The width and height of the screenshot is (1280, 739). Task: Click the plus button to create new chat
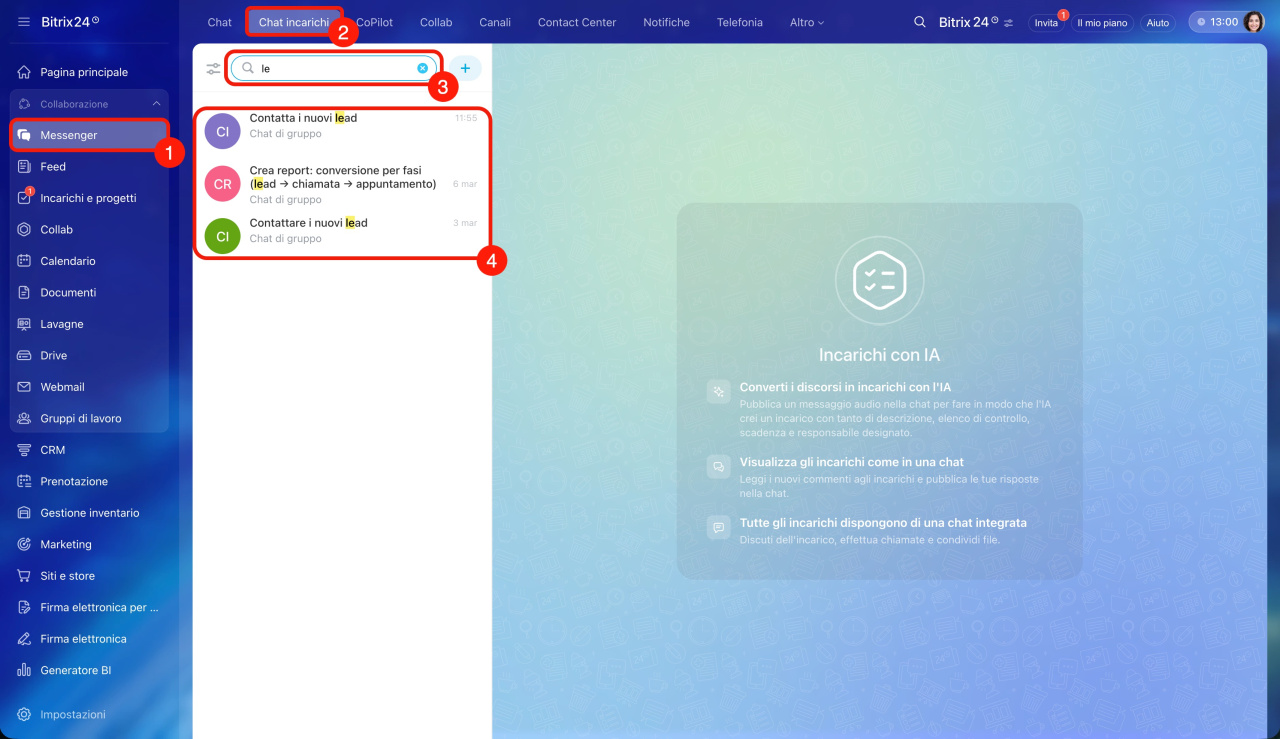(465, 68)
